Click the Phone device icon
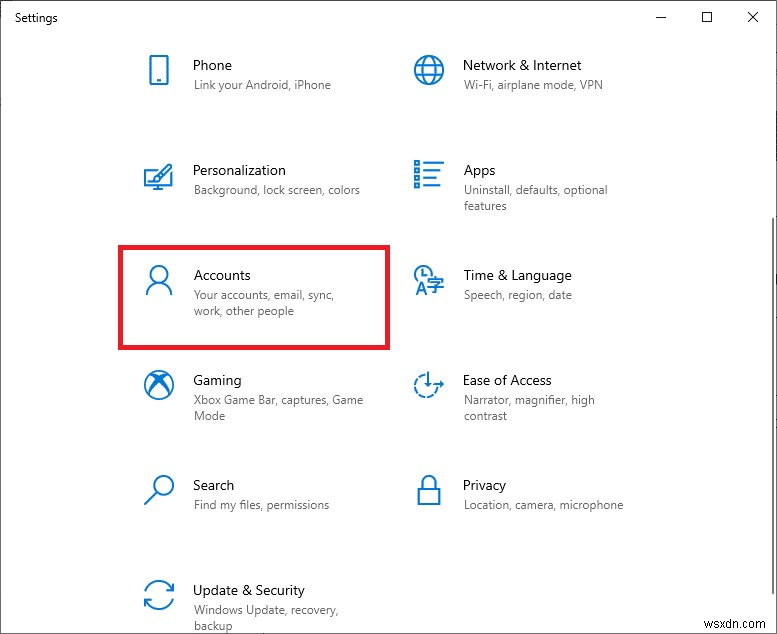 point(158,71)
